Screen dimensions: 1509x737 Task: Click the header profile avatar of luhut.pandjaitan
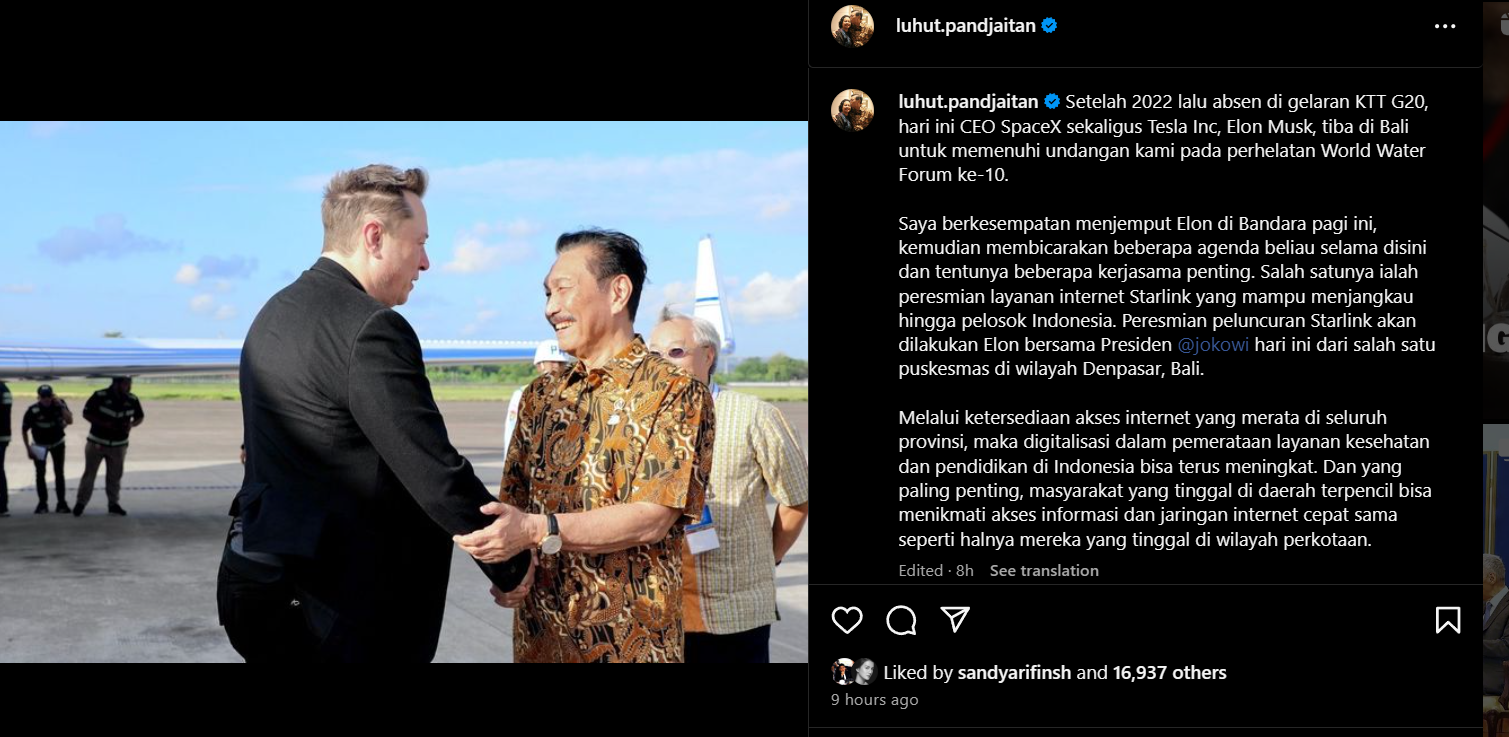click(x=852, y=26)
